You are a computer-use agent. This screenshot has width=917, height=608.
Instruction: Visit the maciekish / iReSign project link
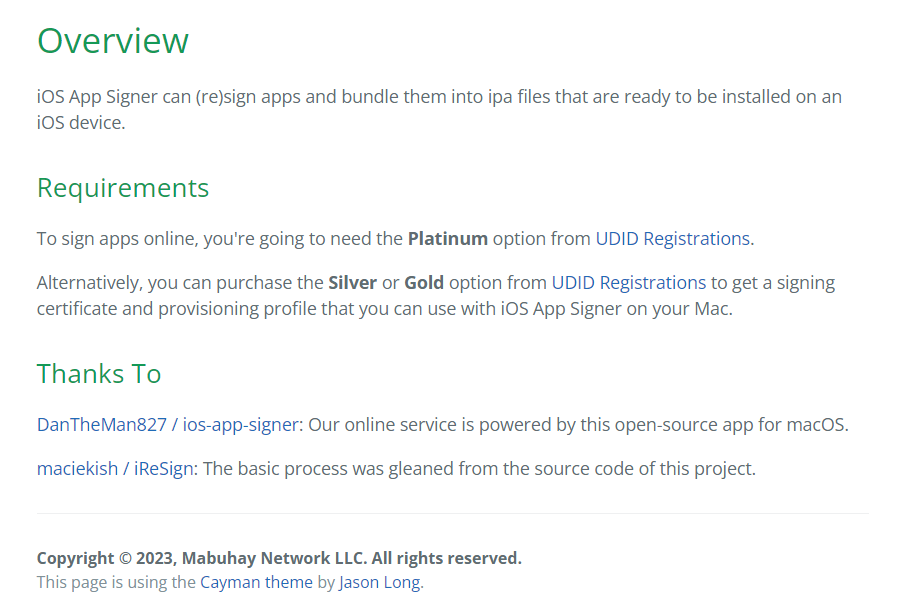(x=115, y=469)
